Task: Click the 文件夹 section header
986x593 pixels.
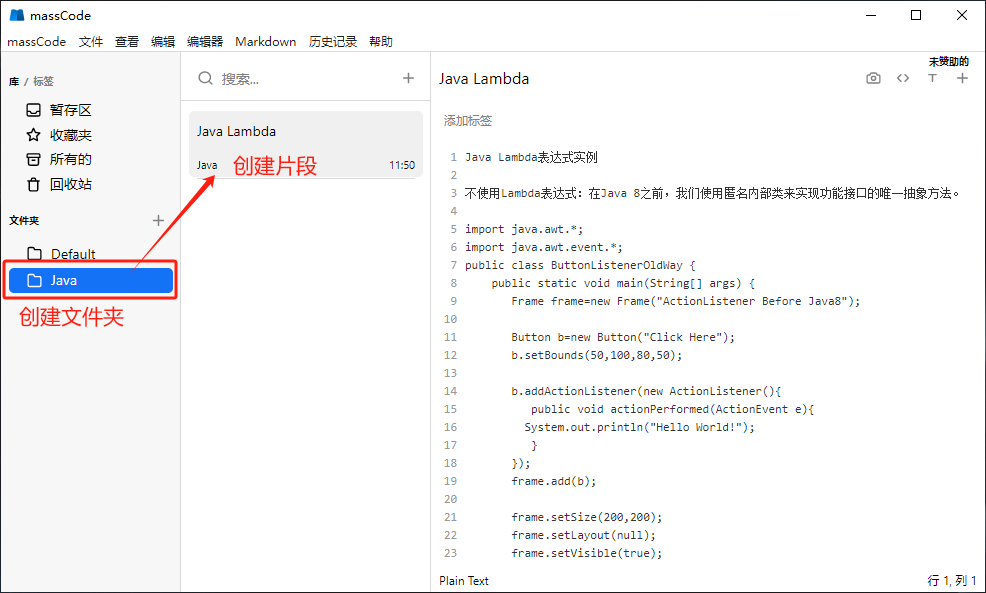Action: coord(24,220)
